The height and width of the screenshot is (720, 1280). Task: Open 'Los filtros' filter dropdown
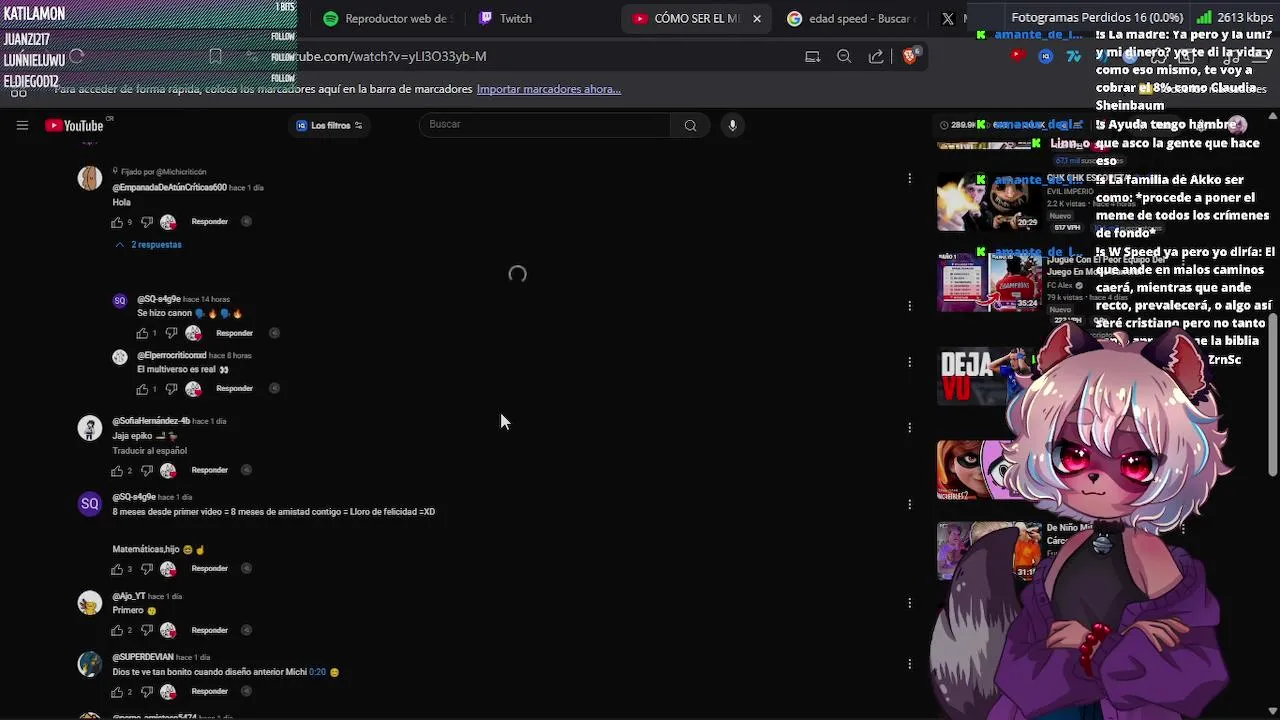coord(330,125)
